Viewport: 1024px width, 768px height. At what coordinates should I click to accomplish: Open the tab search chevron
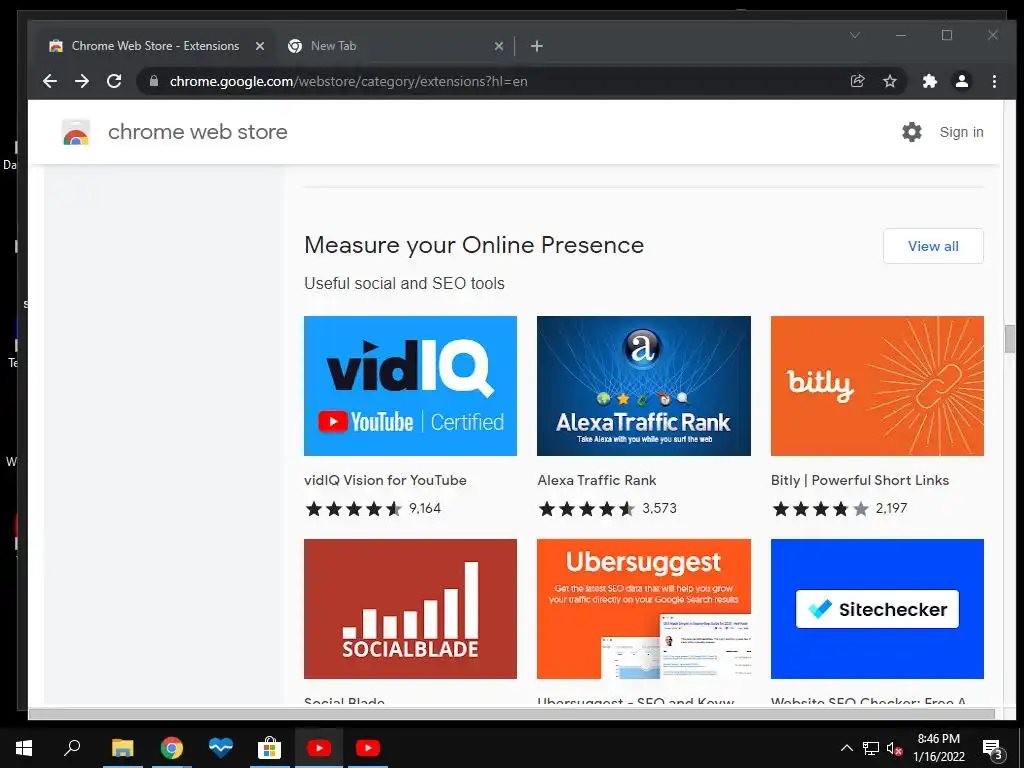(x=855, y=35)
